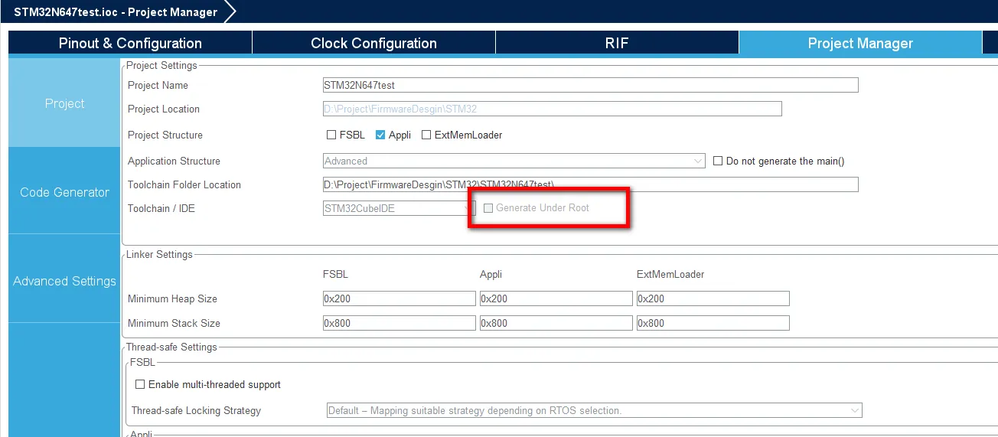Edit Appli Minimum Heap Size field
998x437 pixels.
point(556,299)
